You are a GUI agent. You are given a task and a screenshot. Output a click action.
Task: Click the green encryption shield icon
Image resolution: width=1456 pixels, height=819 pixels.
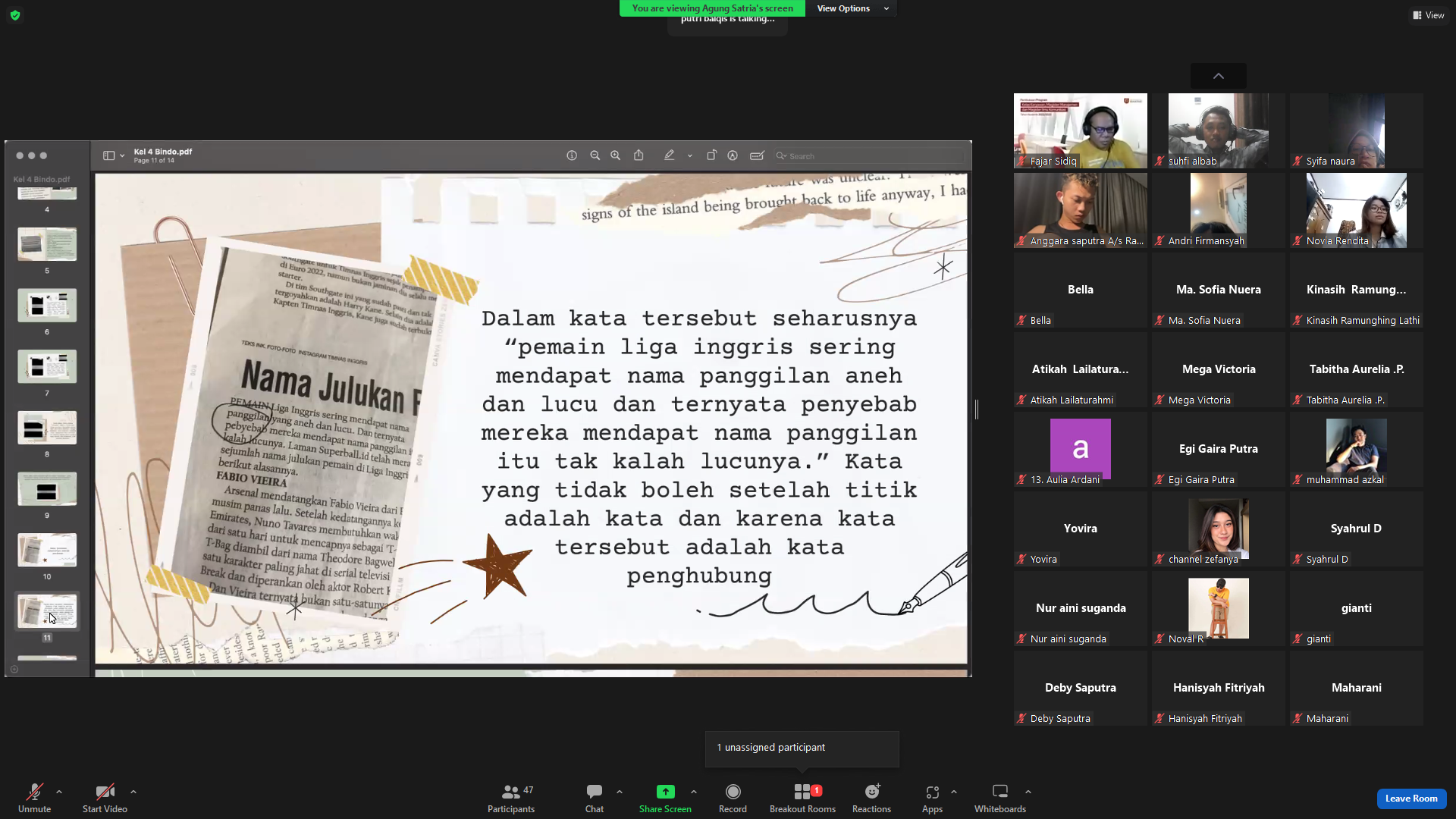pos(15,15)
